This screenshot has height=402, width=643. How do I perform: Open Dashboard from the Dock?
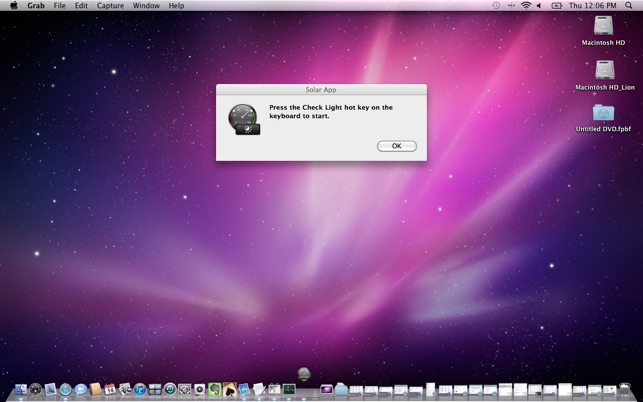36,389
